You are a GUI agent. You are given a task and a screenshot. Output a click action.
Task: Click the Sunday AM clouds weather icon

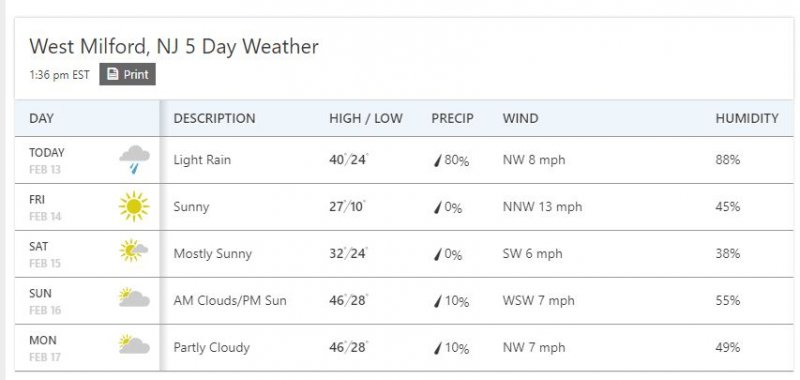pyautogui.click(x=134, y=297)
